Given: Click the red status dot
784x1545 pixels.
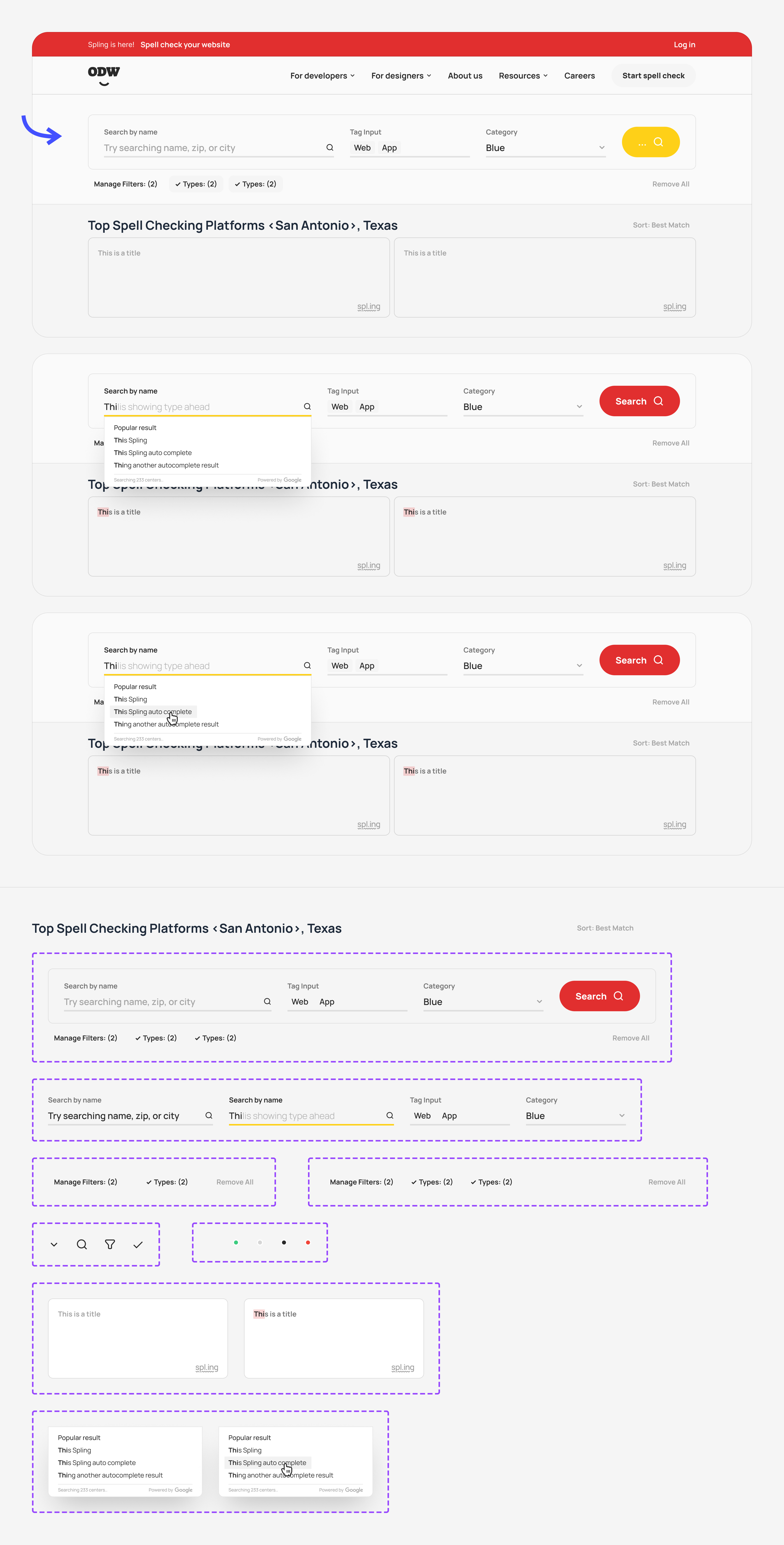Looking at the screenshot, I should (x=308, y=1243).
